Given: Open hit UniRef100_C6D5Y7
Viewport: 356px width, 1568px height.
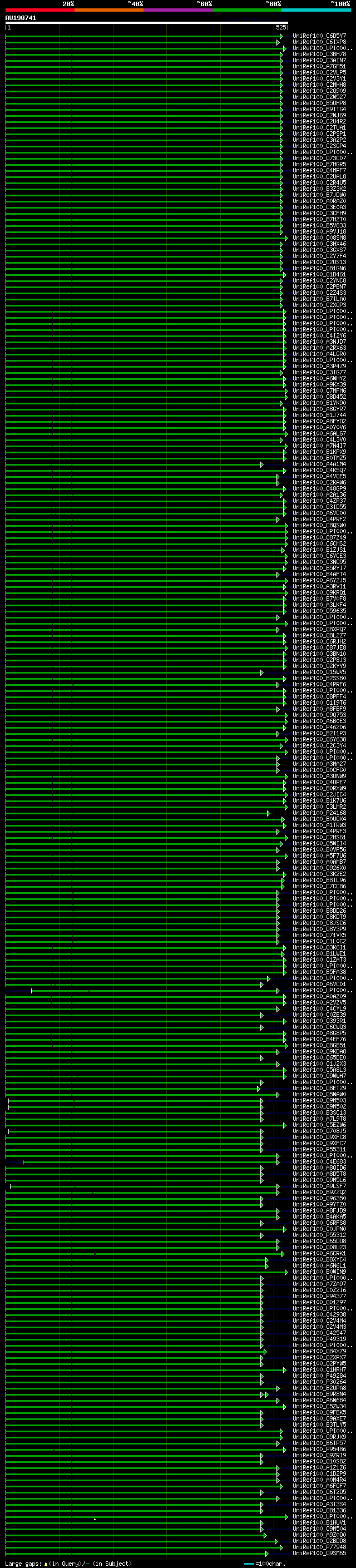Looking at the screenshot, I should coord(319,36).
